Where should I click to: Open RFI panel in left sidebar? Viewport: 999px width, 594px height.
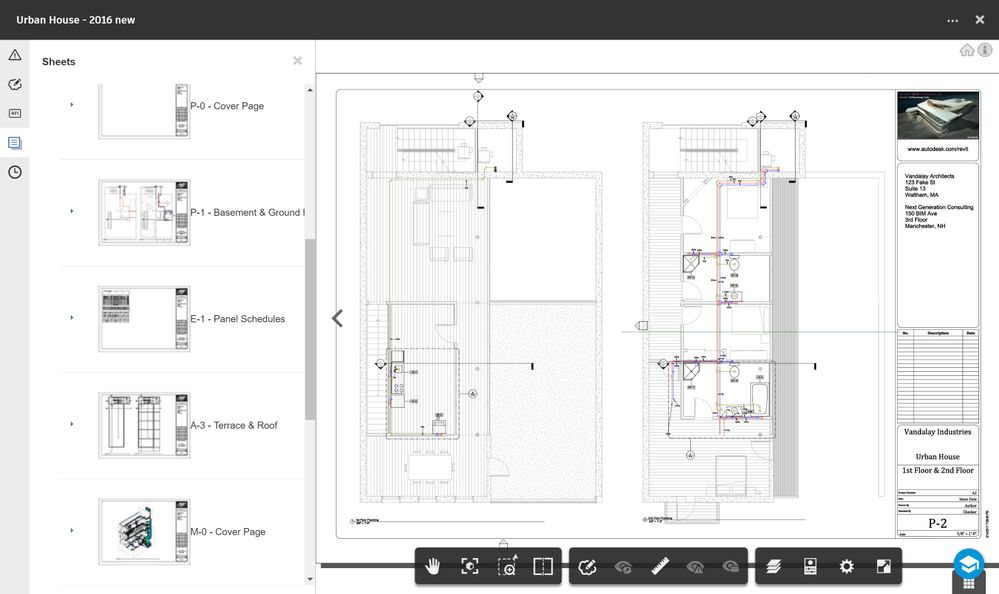pyautogui.click(x=15, y=113)
